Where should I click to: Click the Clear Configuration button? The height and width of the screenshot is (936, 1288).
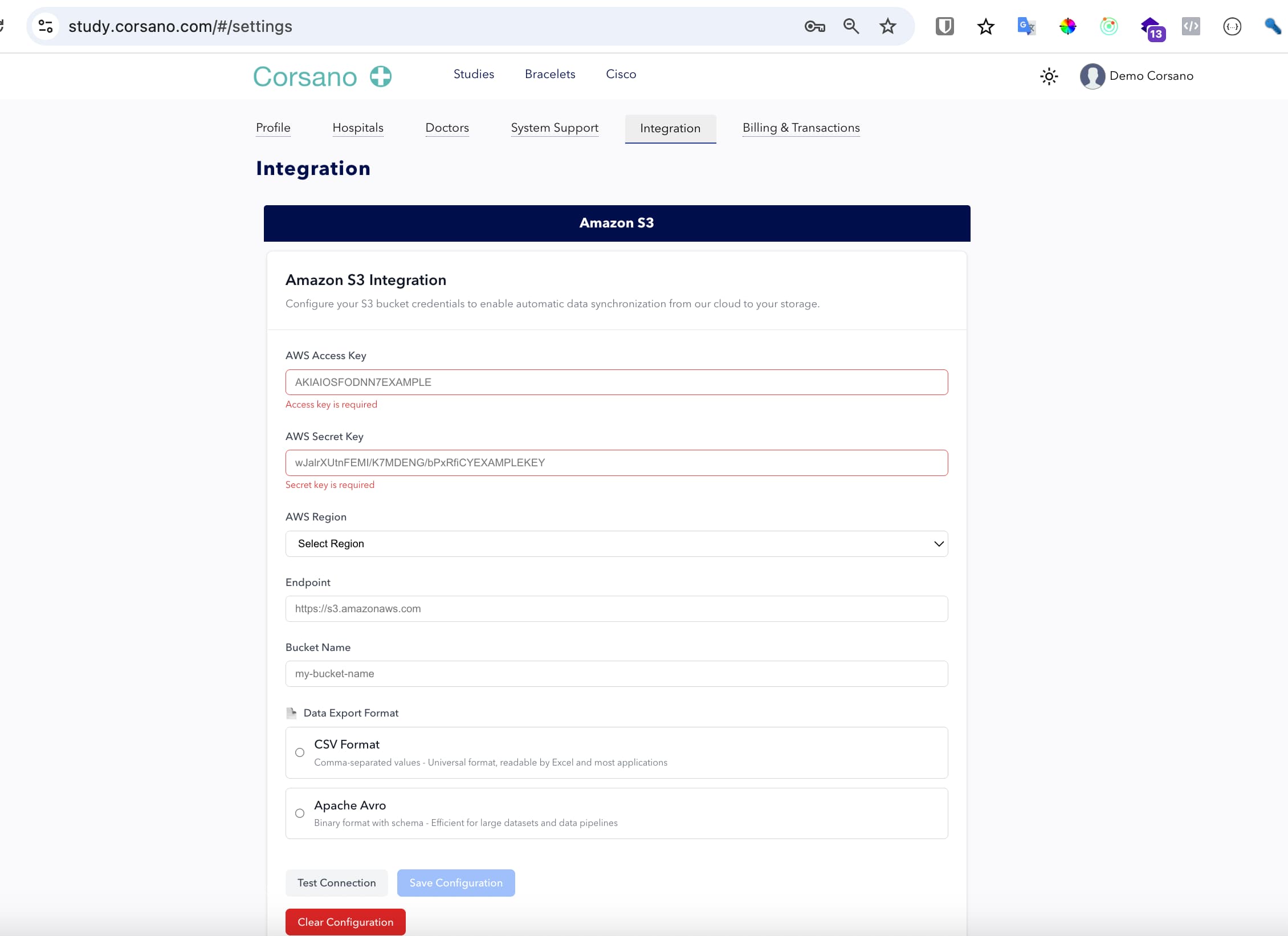tap(345, 921)
